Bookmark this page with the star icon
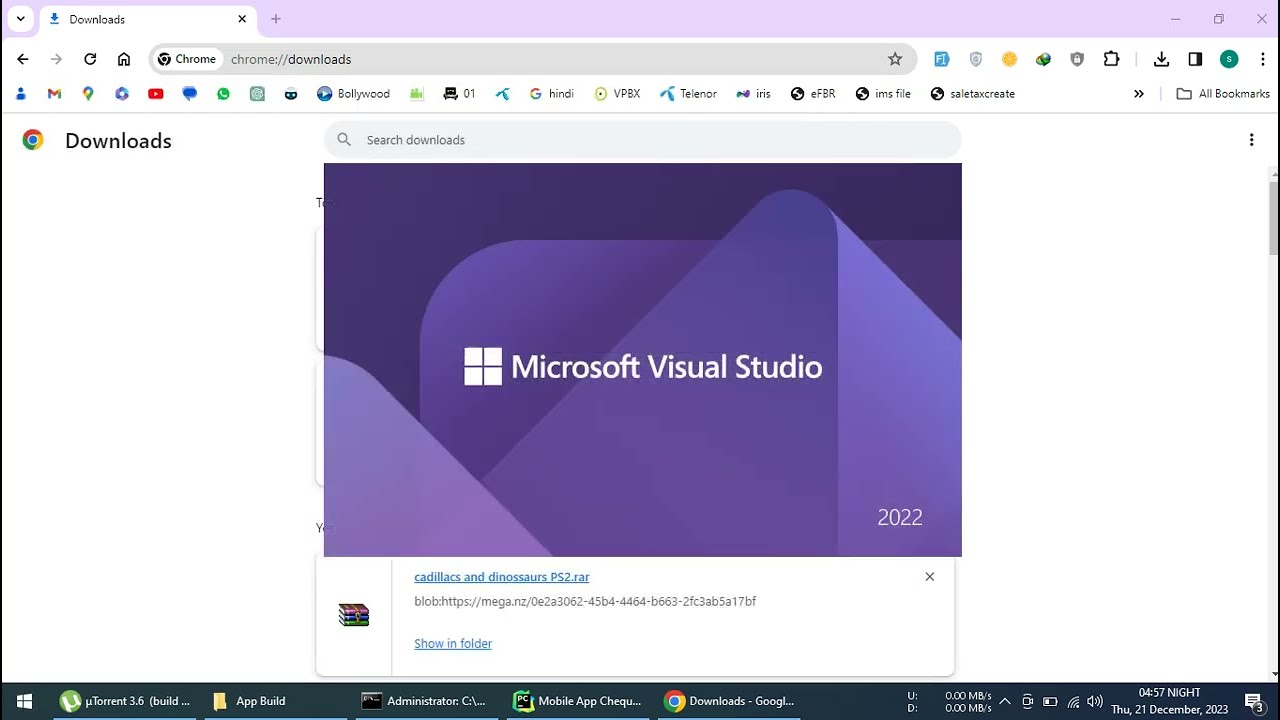This screenshot has height=720, width=1280. pyautogui.click(x=895, y=59)
